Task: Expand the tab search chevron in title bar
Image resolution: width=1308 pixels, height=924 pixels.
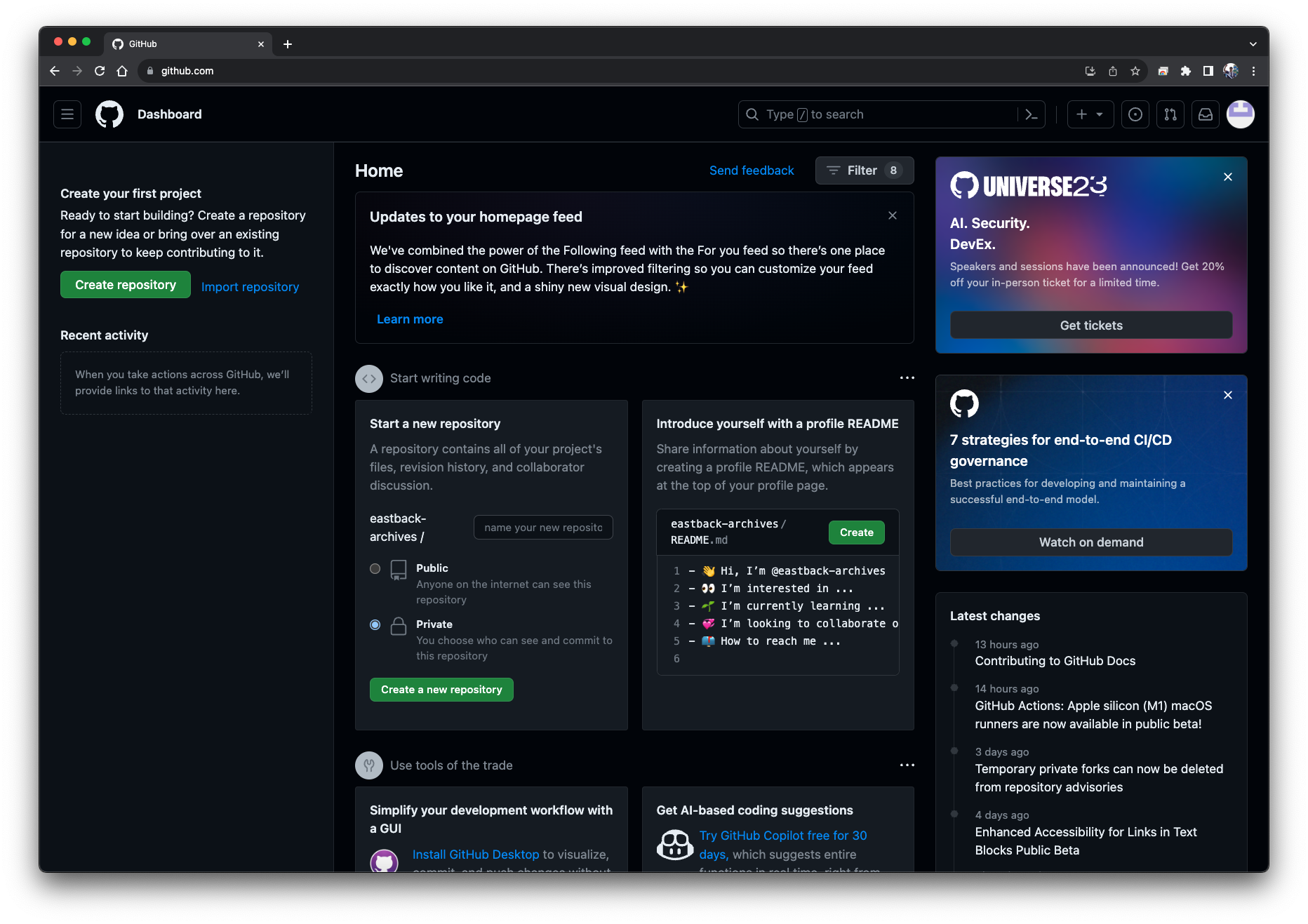Action: click(x=1253, y=44)
